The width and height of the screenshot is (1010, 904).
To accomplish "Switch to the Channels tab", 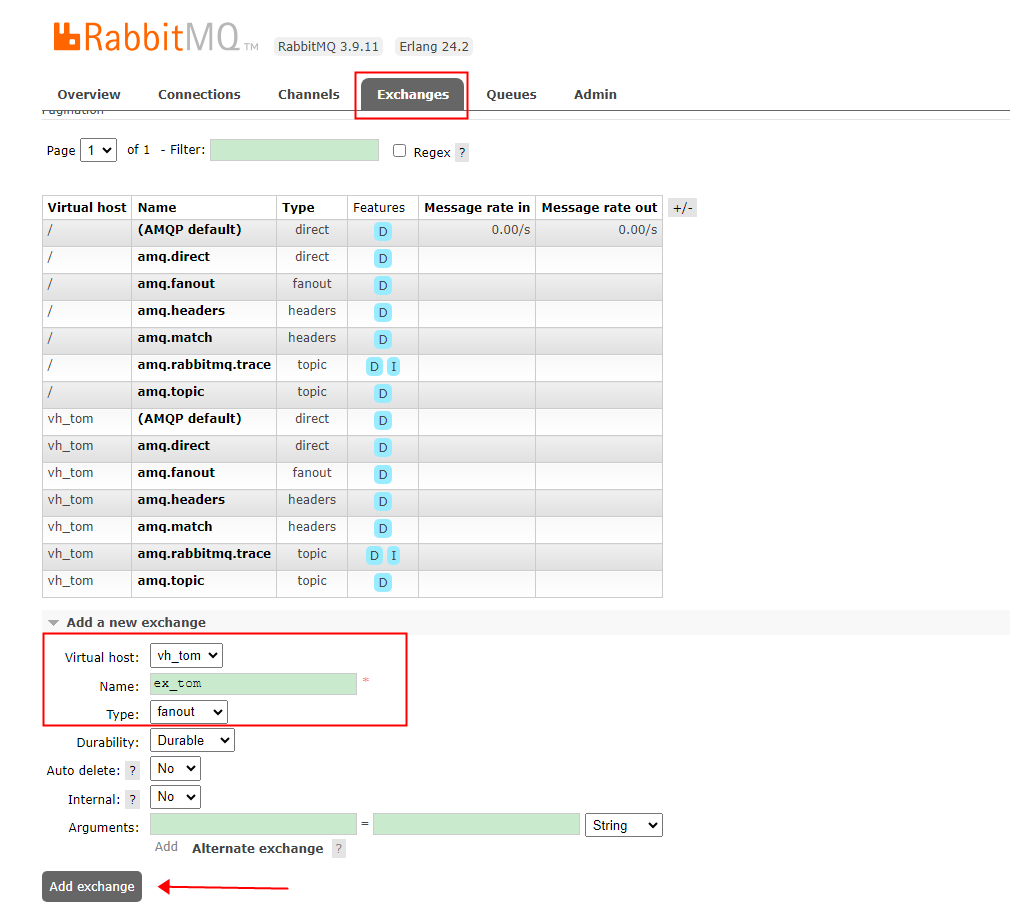I will click(x=309, y=95).
